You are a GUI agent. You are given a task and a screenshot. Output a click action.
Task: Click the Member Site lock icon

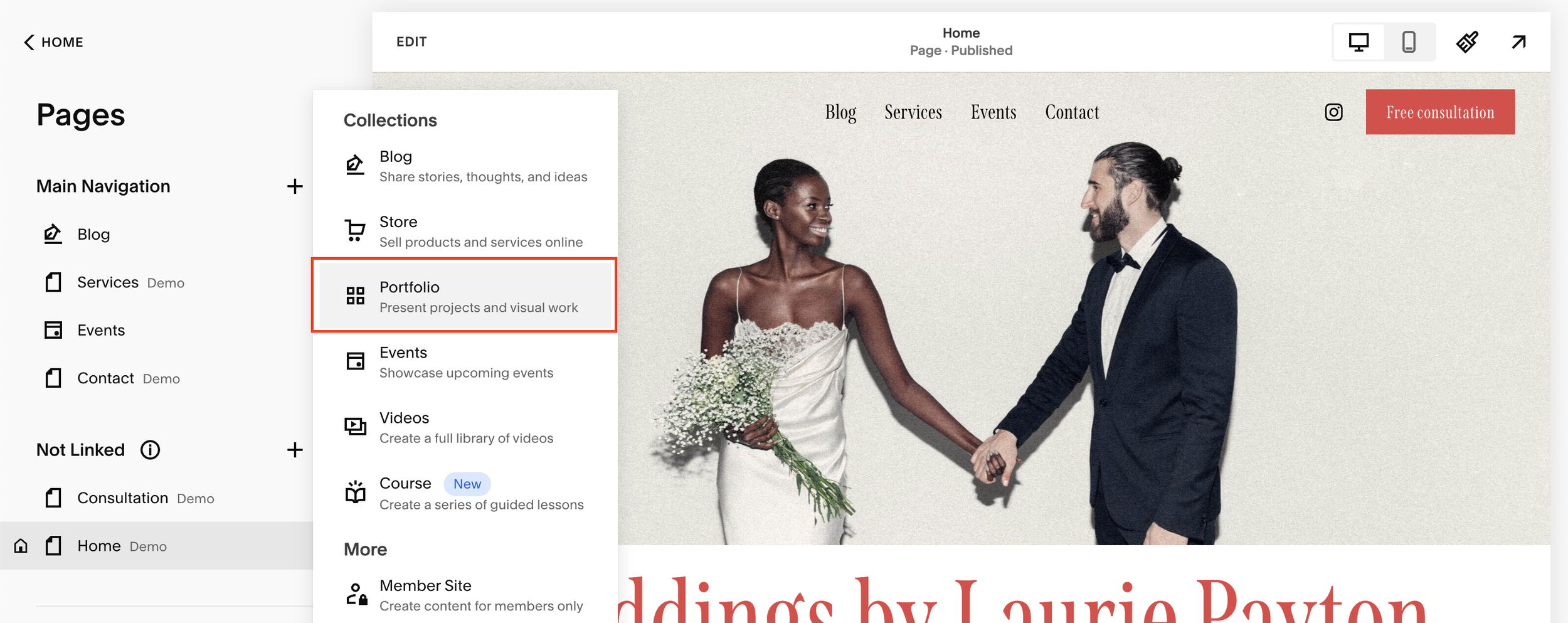coord(356,594)
